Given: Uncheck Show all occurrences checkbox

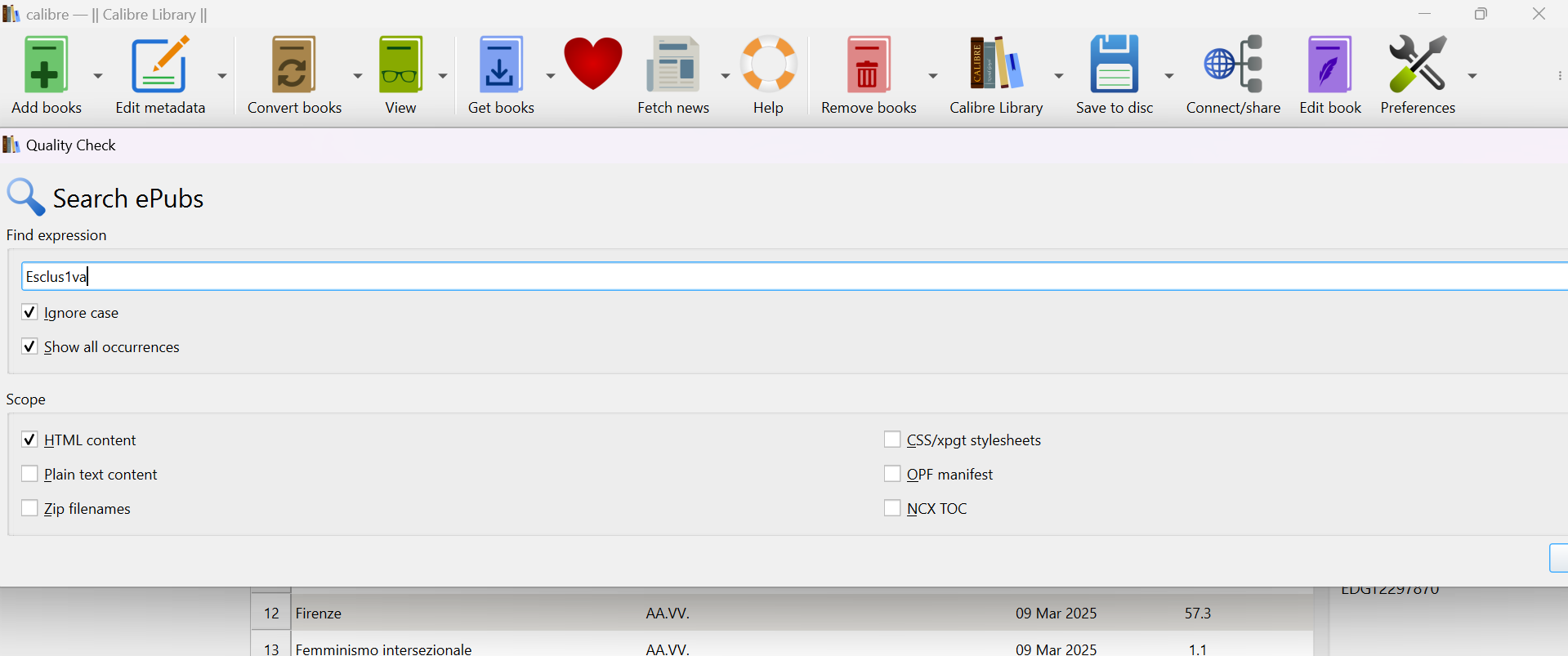Looking at the screenshot, I should (x=29, y=346).
